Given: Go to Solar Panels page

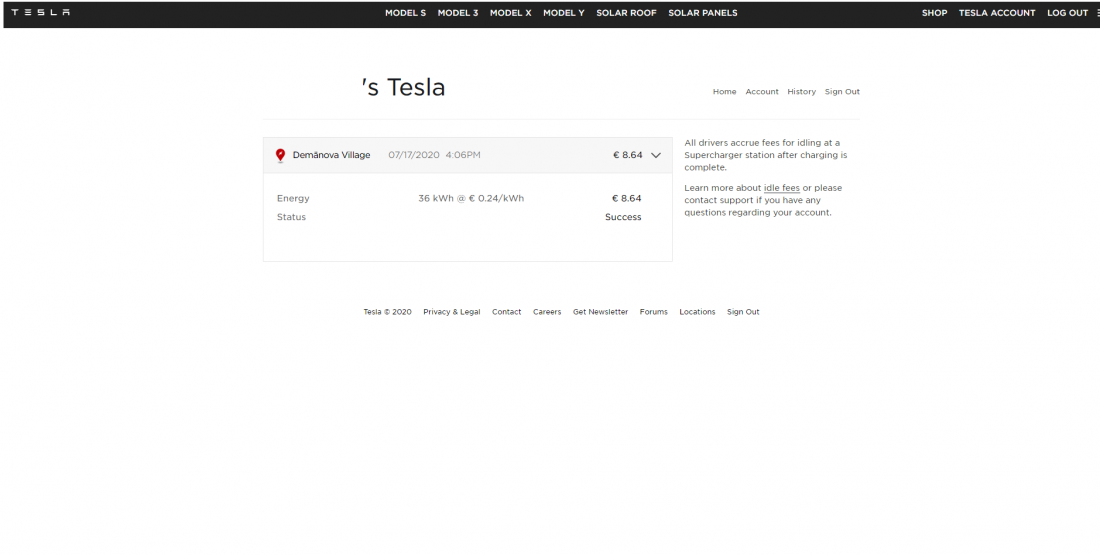Looking at the screenshot, I should click(x=702, y=13).
